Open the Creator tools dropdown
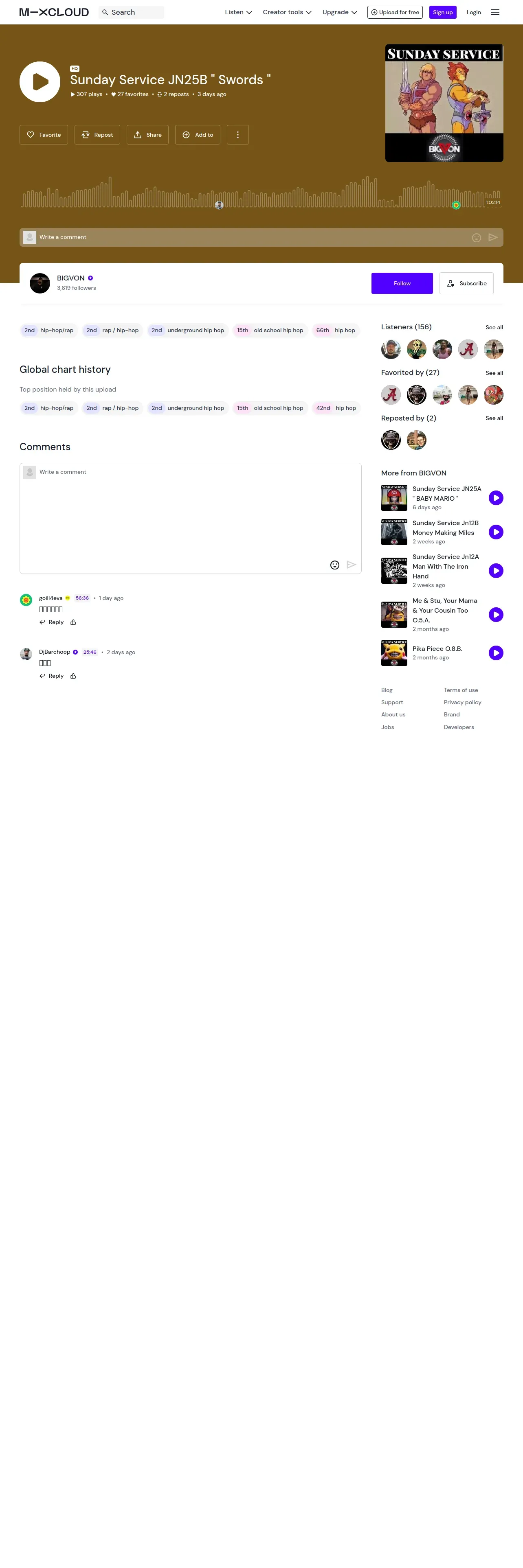Viewport: 523px width, 1568px height. click(x=287, y=12)
